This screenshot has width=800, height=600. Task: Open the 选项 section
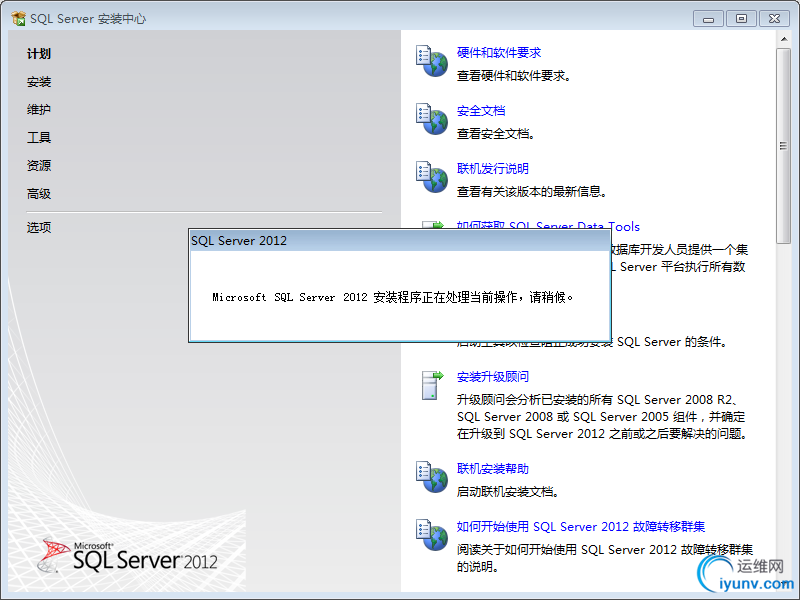pos(39,227)
